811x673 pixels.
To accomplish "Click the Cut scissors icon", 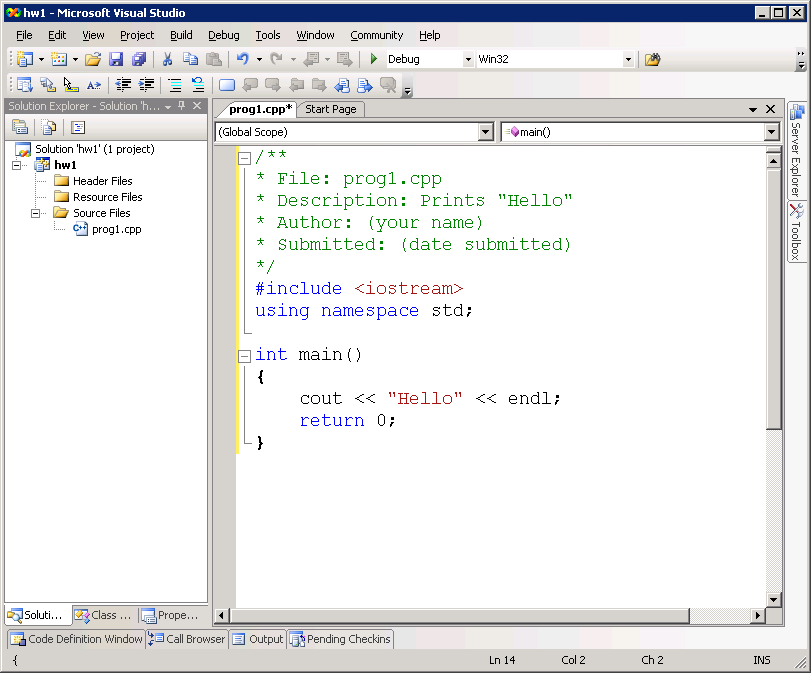I will (167, 59).
